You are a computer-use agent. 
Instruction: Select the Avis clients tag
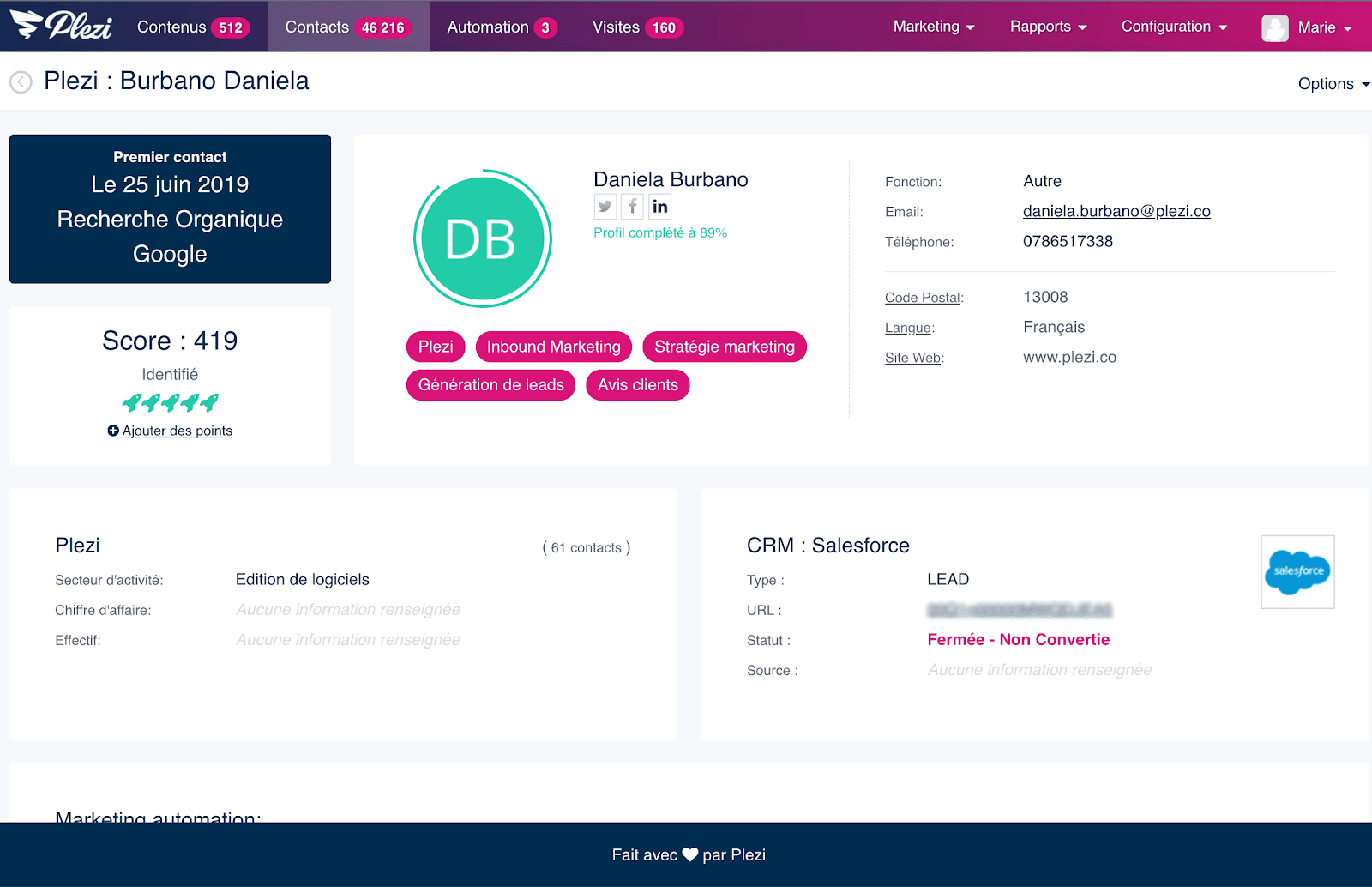tap(638, 385)
